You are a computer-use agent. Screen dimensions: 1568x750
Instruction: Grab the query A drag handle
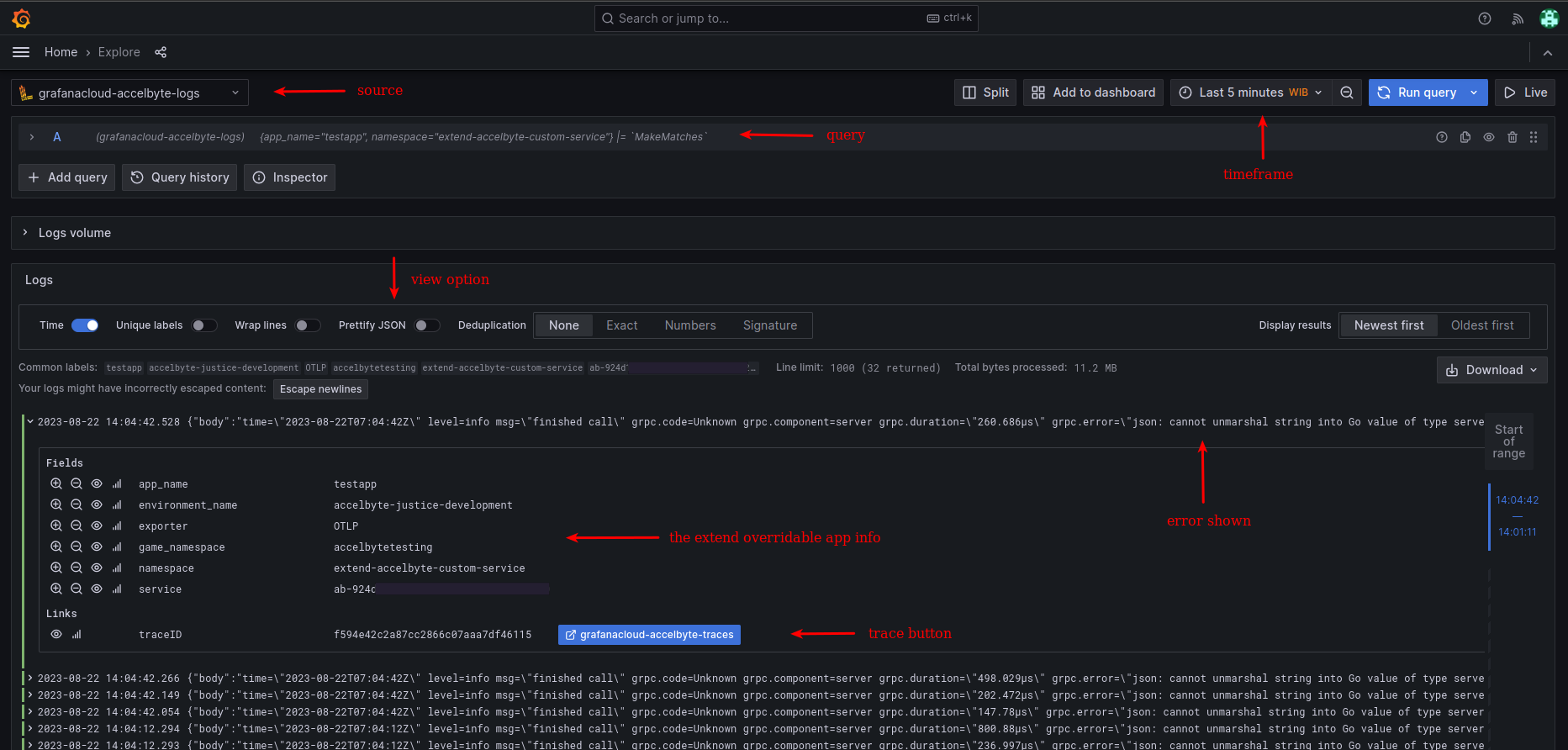click(x=1534, y=137)
